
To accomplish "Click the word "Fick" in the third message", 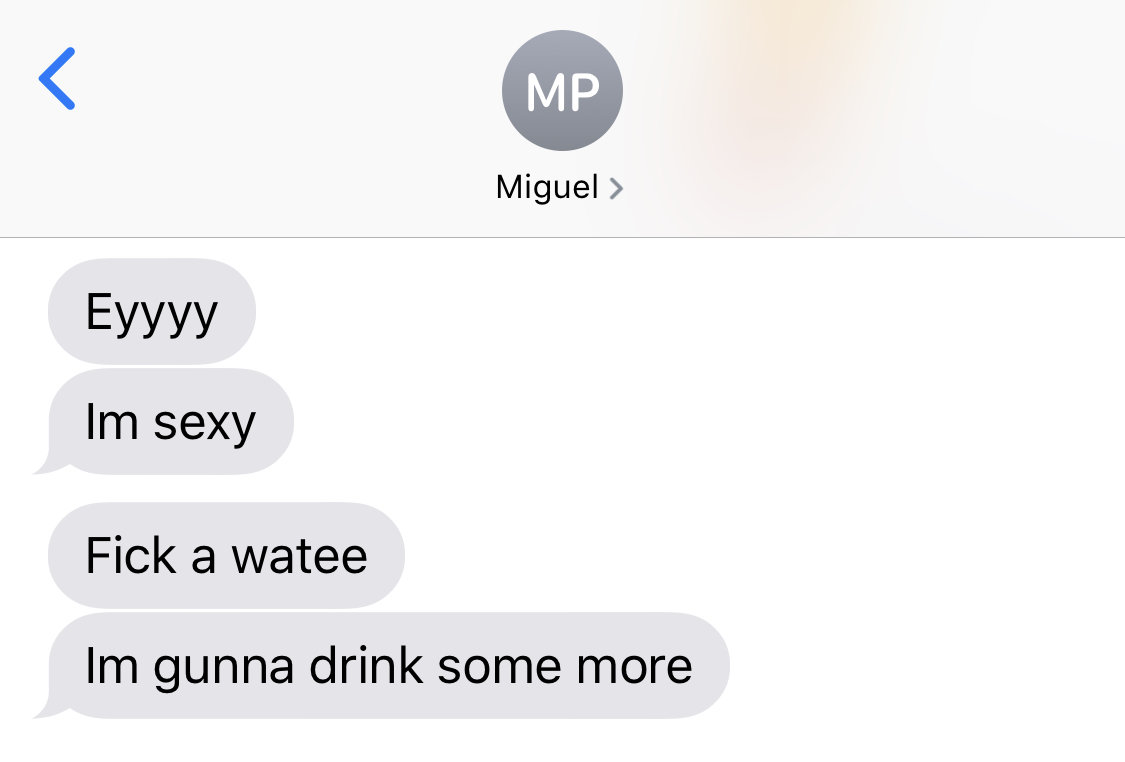I will pyautogui.click(x=131, y=555).
